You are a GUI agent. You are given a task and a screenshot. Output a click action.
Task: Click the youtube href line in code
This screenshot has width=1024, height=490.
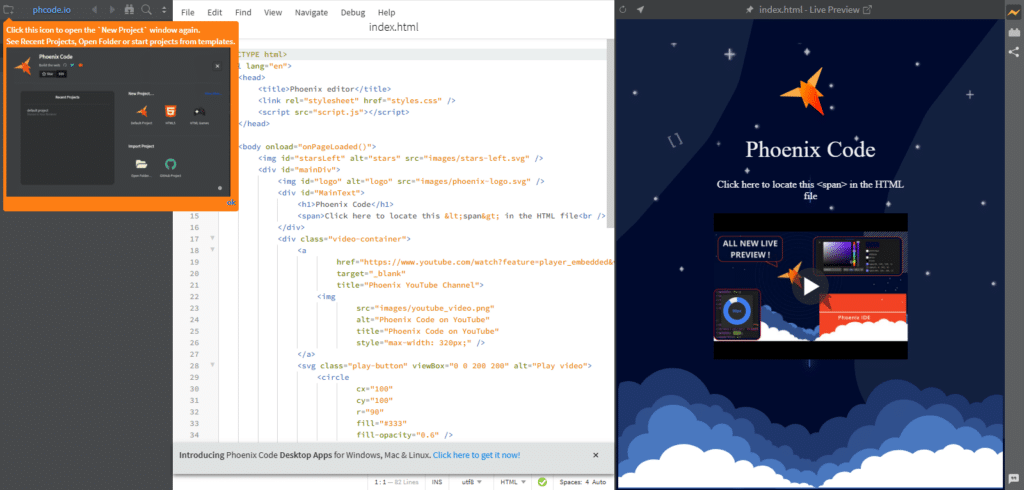475,262
